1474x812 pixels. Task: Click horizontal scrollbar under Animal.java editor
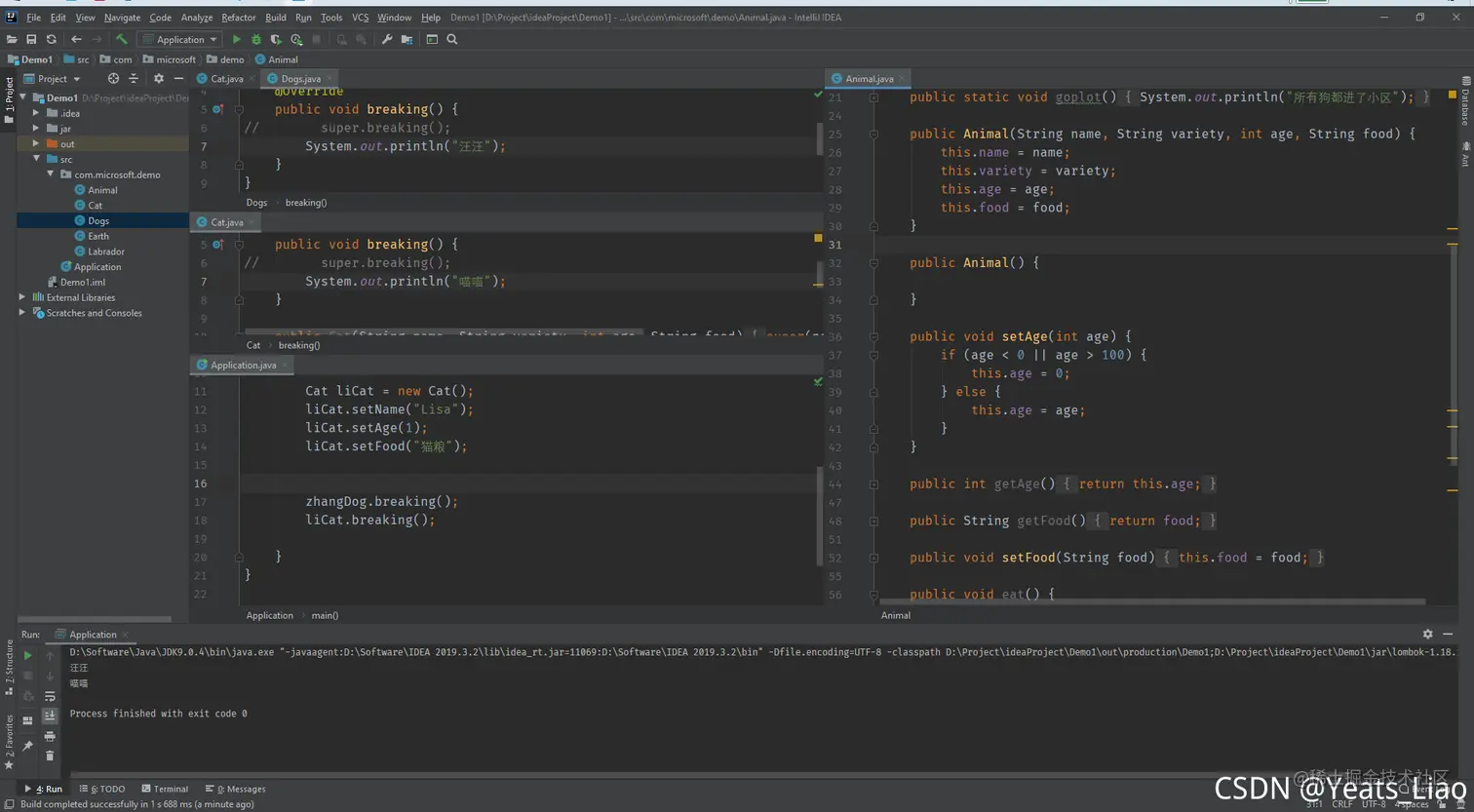[1150, 602]
